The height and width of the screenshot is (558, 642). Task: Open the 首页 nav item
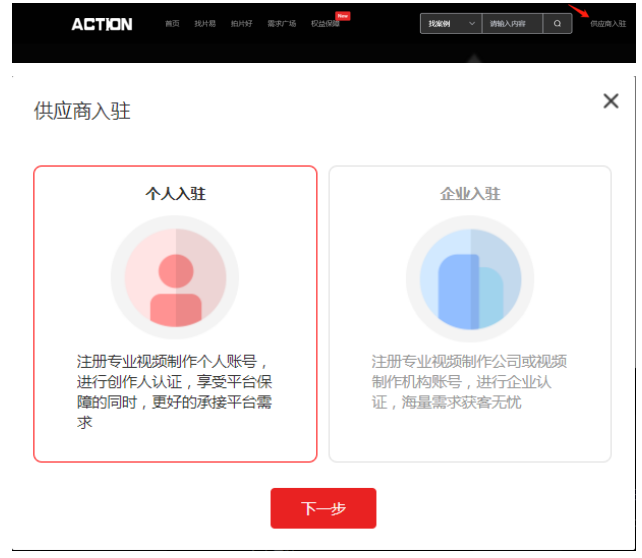172,24
